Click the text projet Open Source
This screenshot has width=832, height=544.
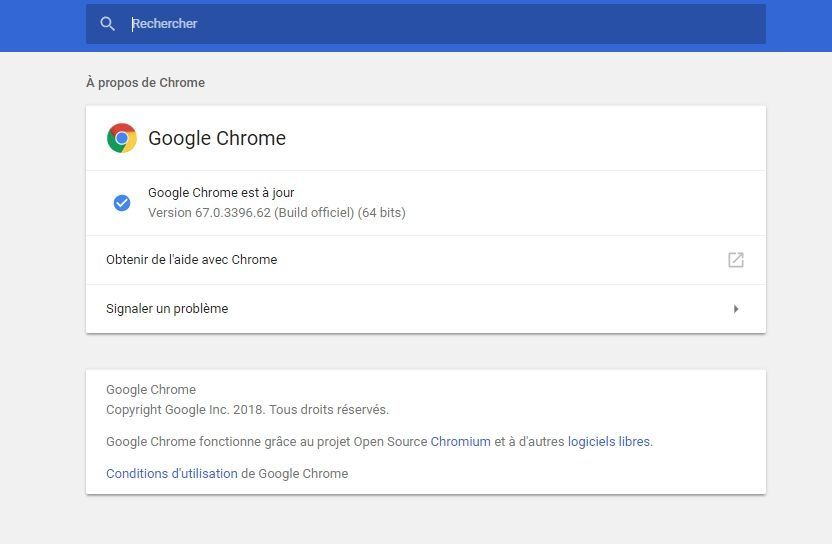[x=372, y=442]
